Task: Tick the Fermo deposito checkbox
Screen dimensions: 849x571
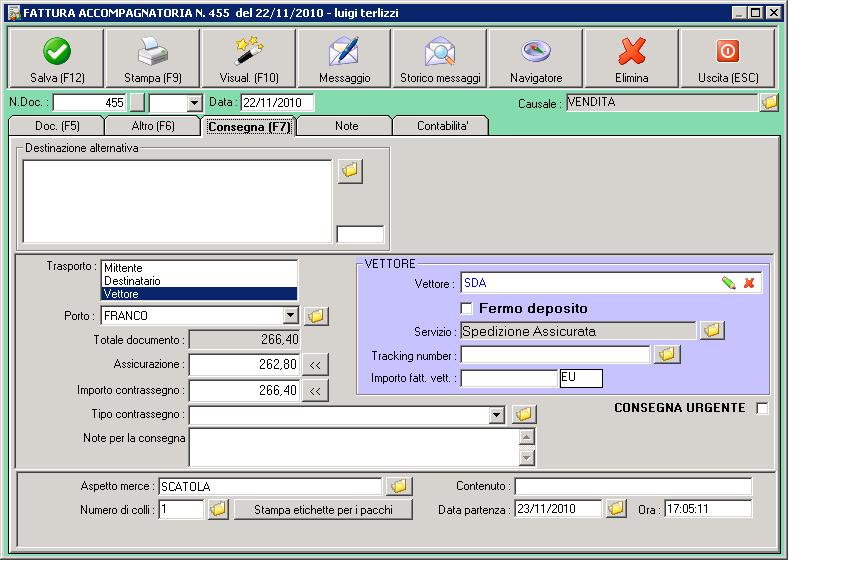Action: [x=466, y=309]
